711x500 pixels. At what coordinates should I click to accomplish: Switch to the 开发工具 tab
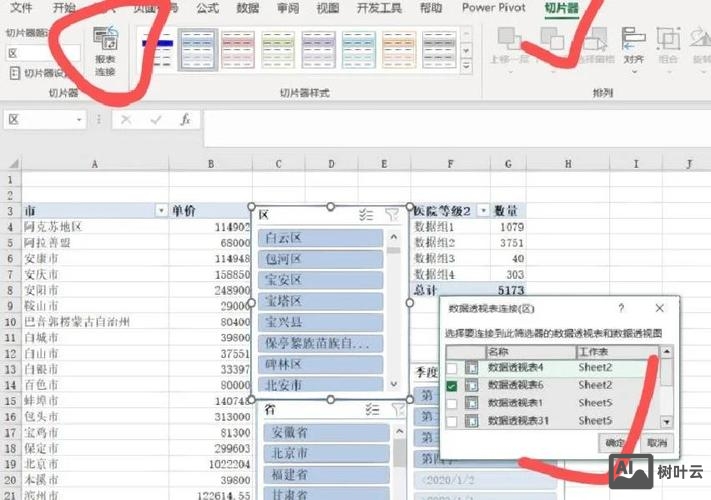click(379, 8)
